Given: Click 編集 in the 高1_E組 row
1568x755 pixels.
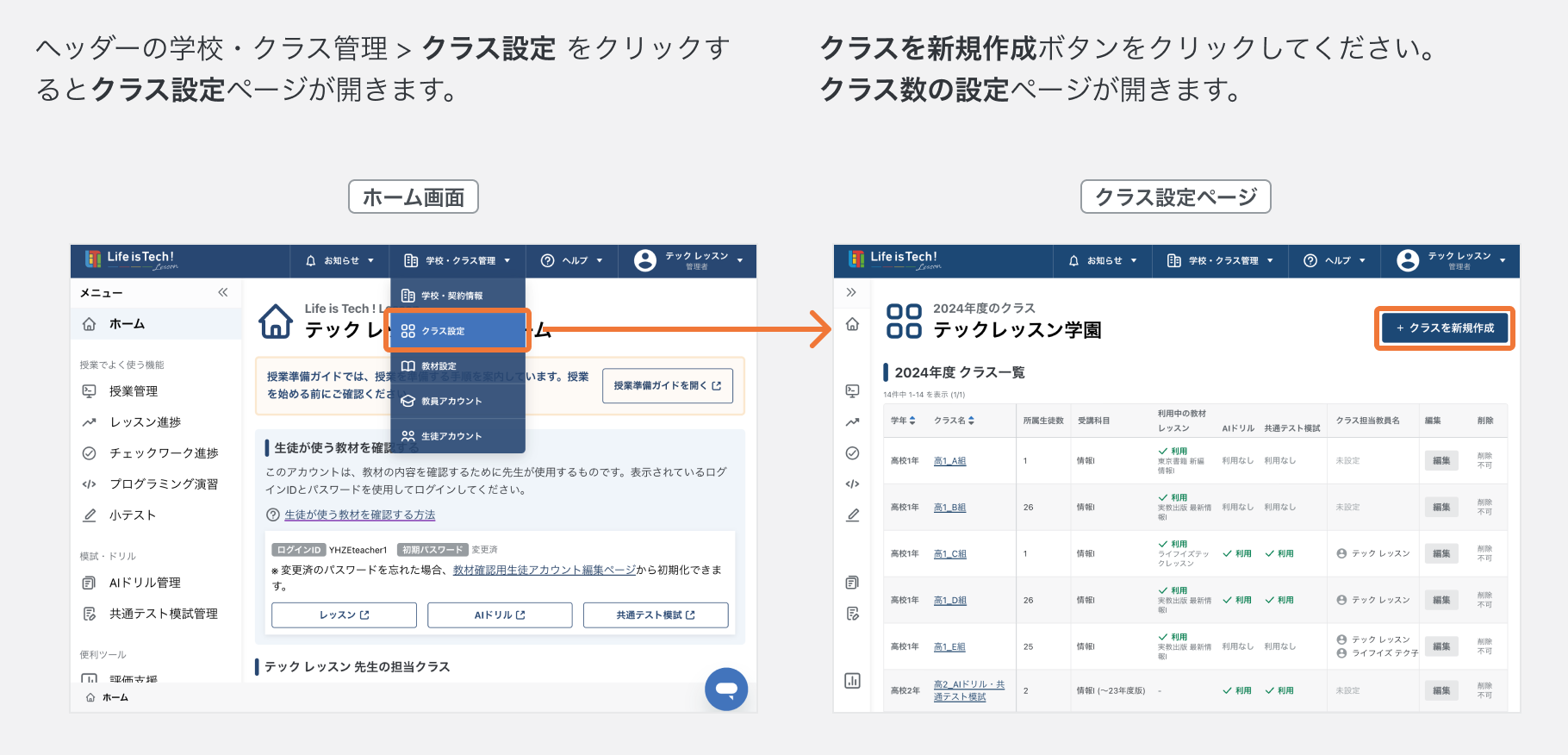Looking at the screenshot, I should point(1441,647).
